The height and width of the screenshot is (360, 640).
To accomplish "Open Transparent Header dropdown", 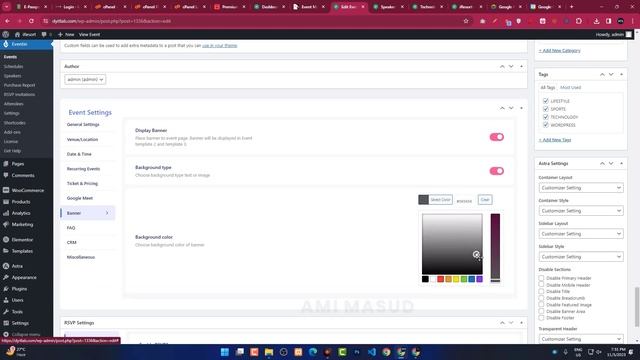I will [581, 339].
